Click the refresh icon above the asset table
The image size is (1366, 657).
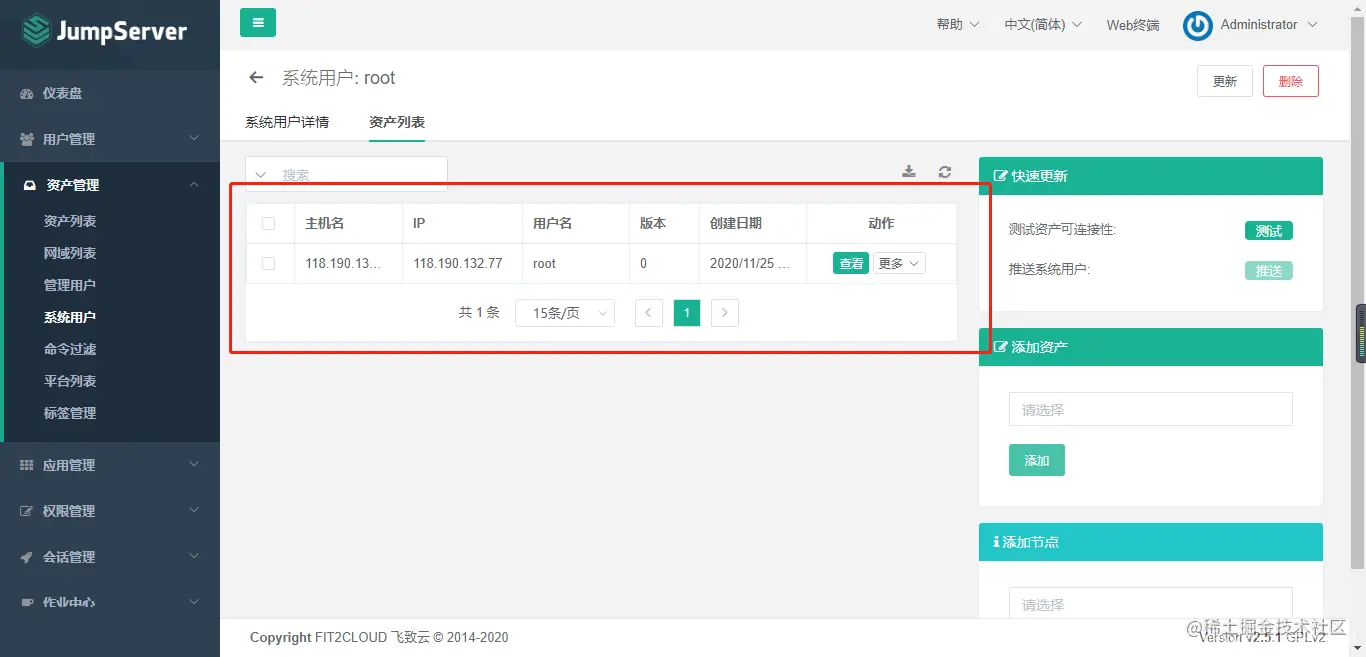[x=944, y=171]
